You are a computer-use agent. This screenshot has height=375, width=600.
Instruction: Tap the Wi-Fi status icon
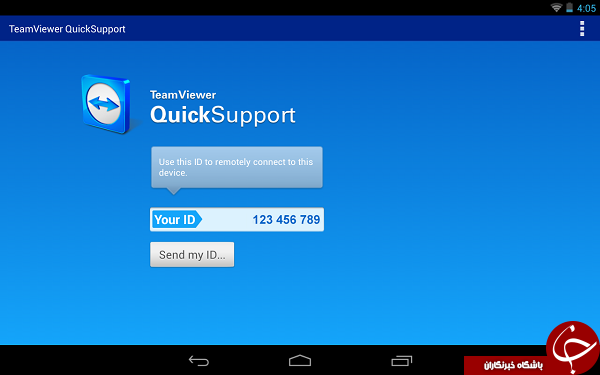(x=556, y=8)
